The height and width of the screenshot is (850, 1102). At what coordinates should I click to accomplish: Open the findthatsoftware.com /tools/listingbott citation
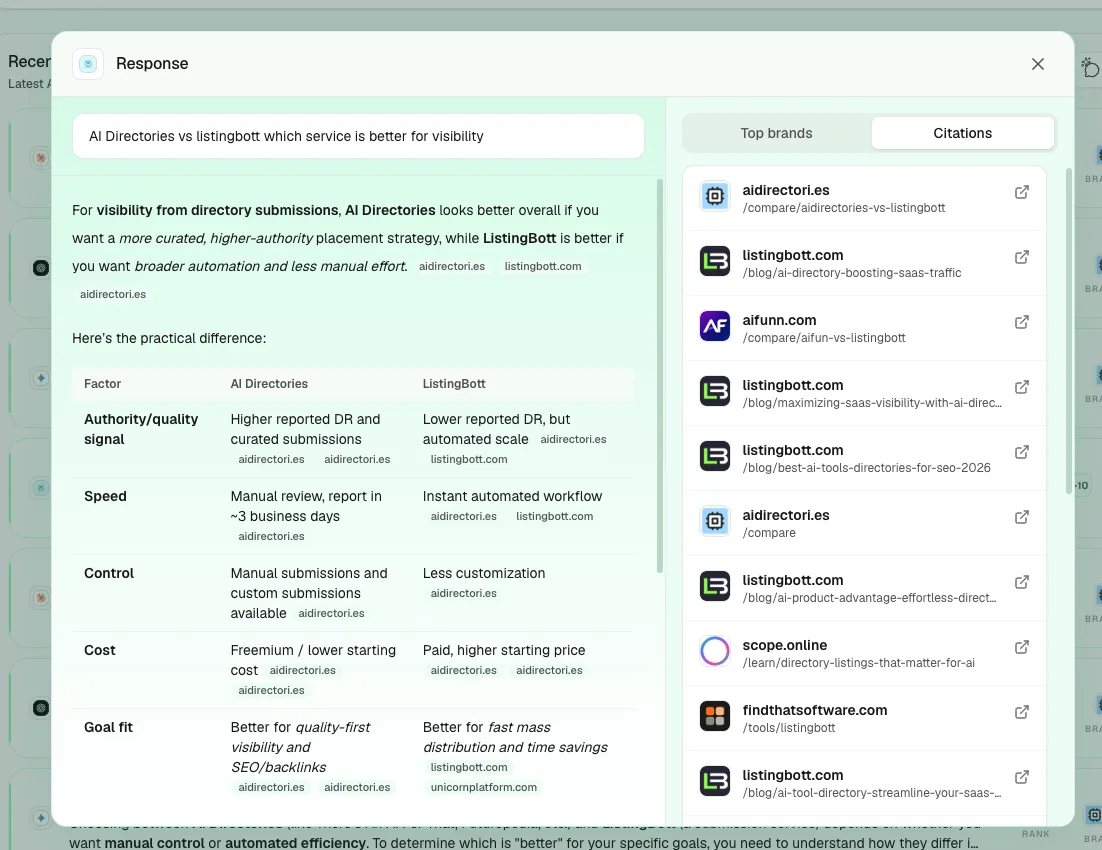tap(864, 719)
